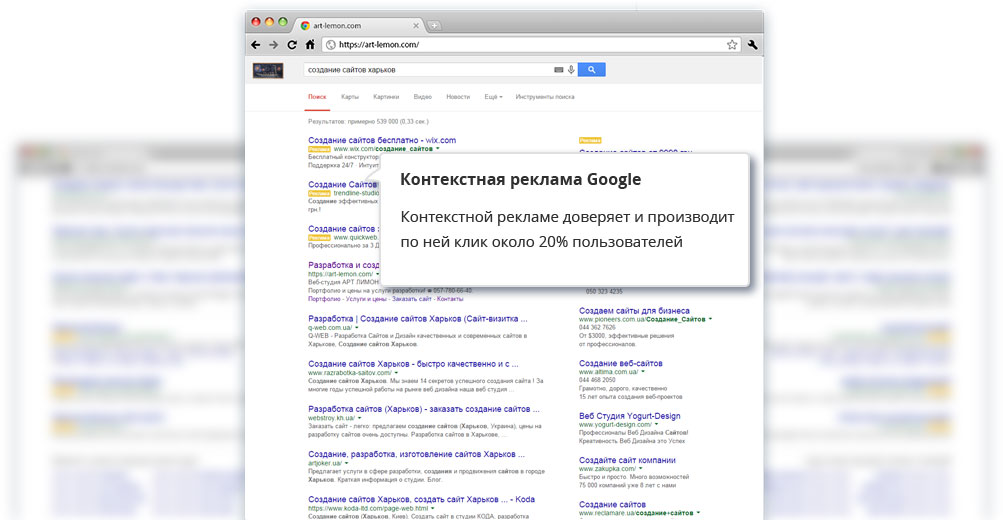Switch to the Новости tab
The image size is (1003, 520).
pos(458,97)
